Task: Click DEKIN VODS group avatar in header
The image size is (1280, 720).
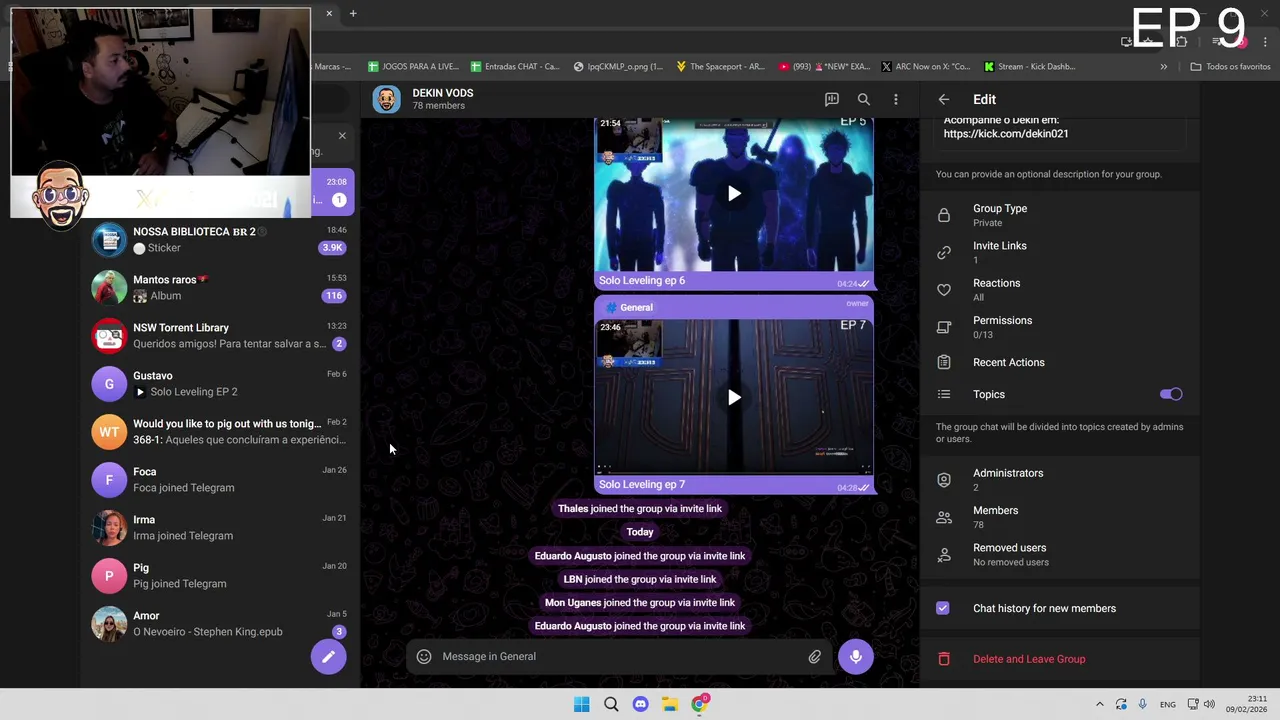Action: (386, 99)
